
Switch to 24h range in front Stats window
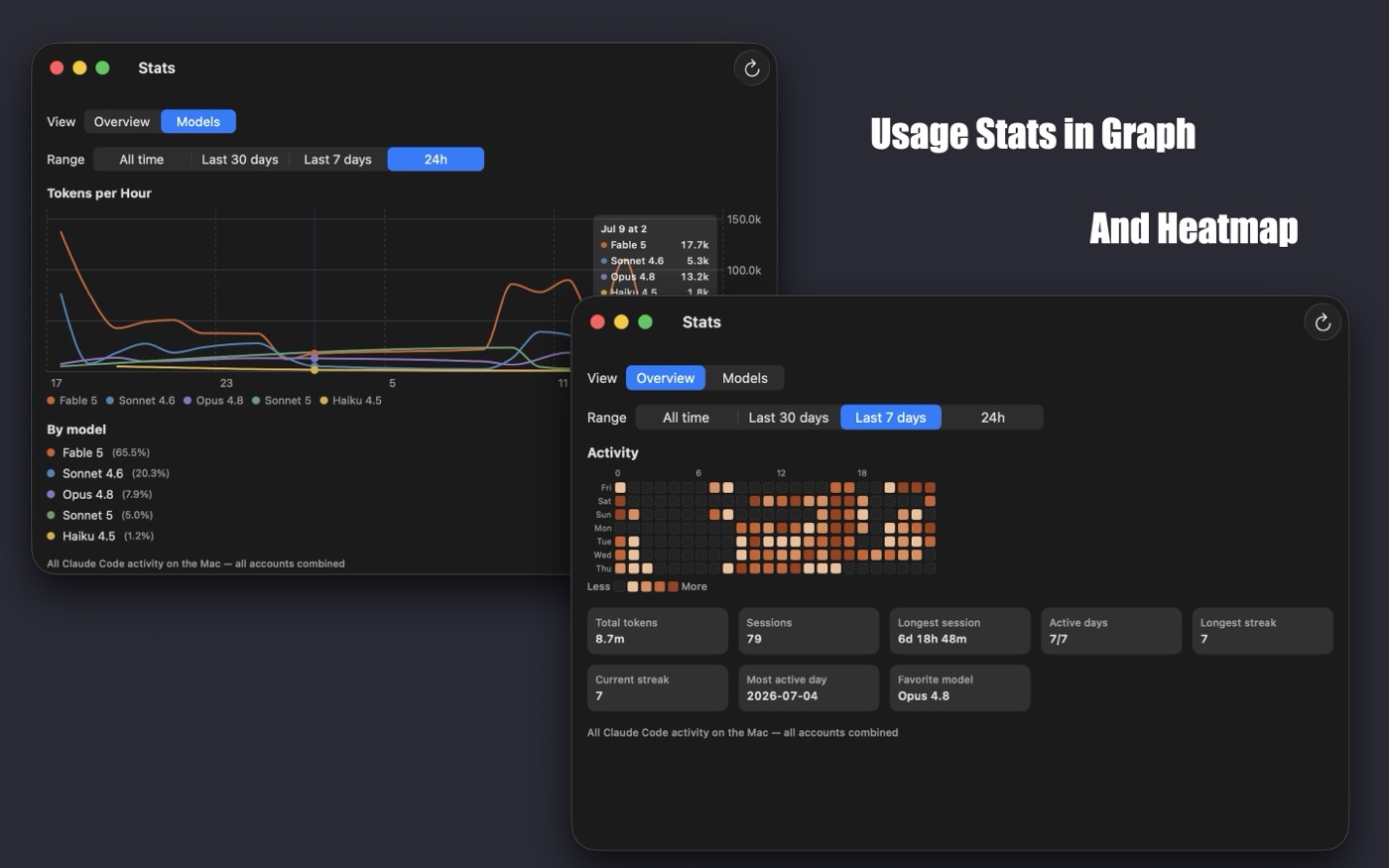[x=993, y=418]
